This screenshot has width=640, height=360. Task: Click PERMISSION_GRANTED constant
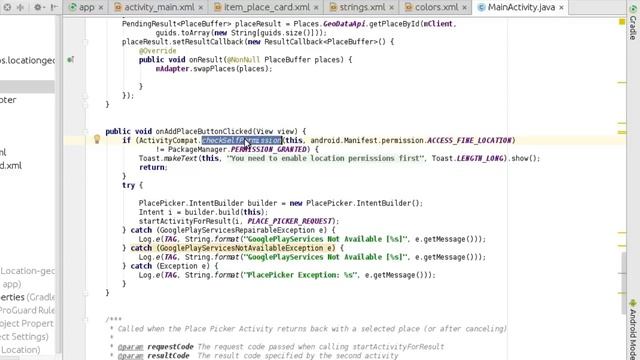269,149
